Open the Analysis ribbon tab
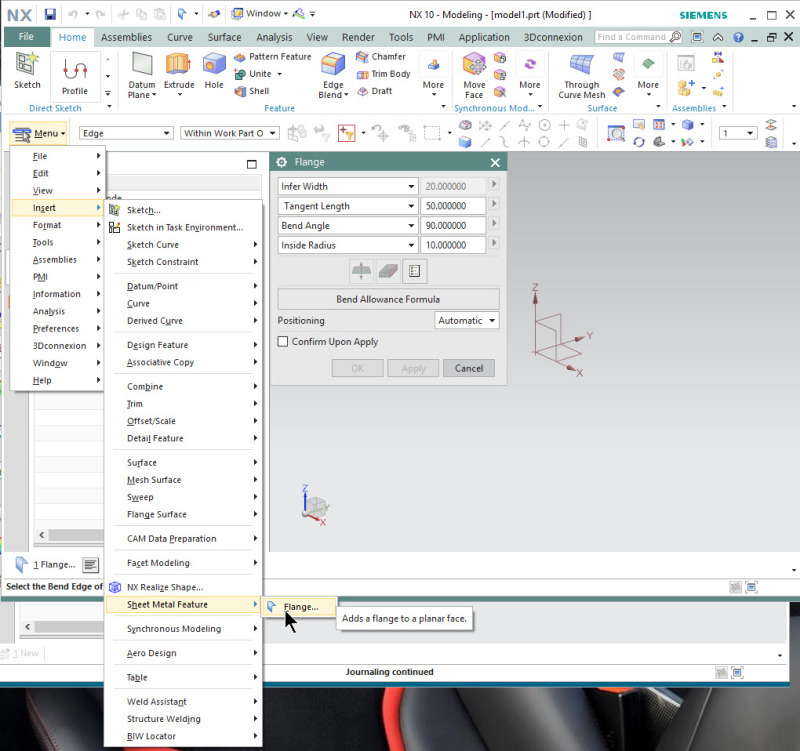This screenshot has height=751, width=800. pos(274,37)
